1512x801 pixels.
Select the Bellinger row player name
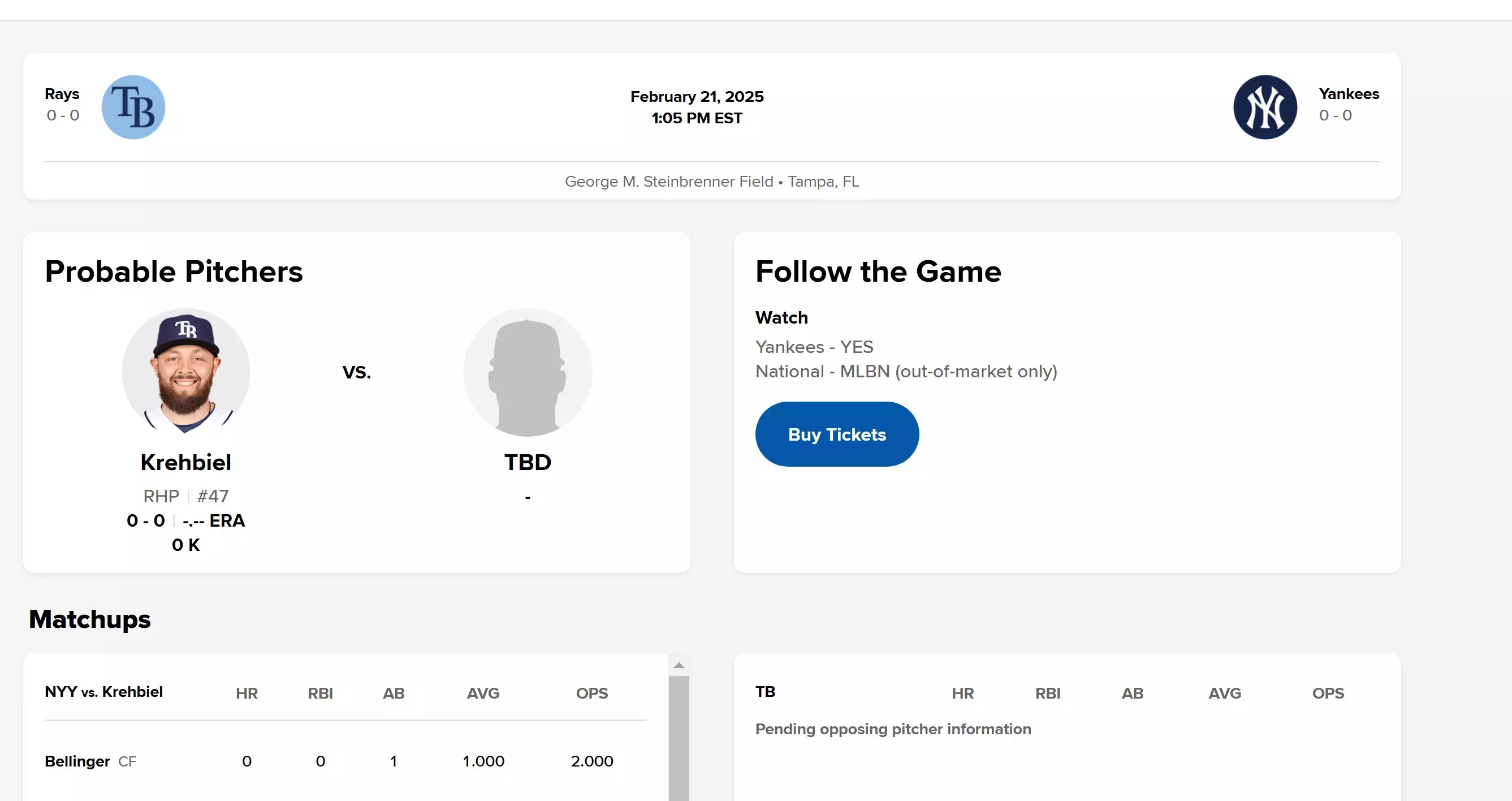pyautogui.click(x=77, y=761)
